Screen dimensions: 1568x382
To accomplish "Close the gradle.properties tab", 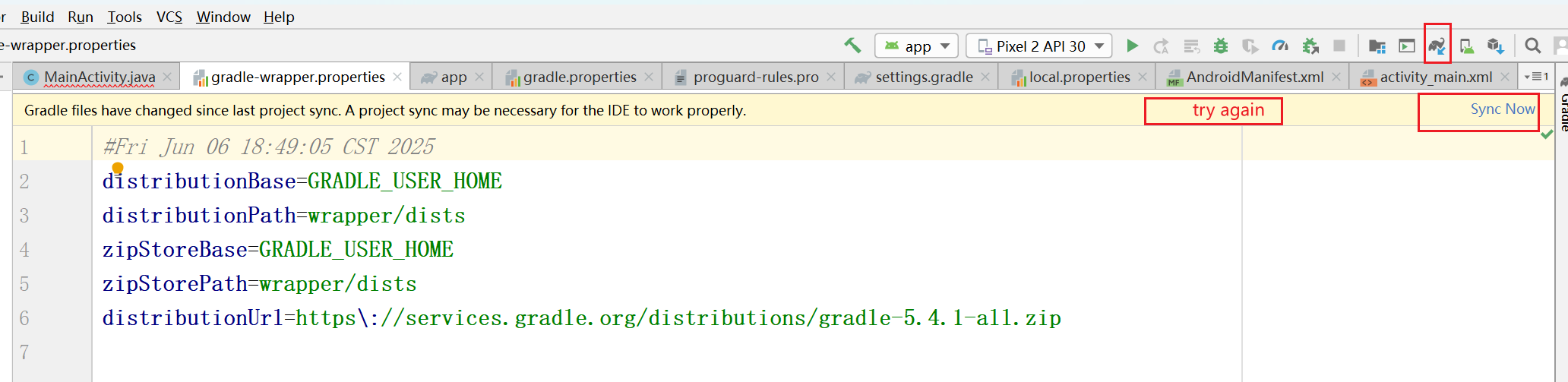I will click(649, 77).
